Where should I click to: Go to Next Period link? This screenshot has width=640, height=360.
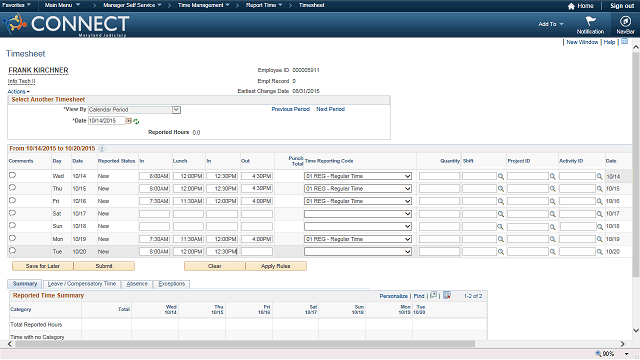pos(330,109)
